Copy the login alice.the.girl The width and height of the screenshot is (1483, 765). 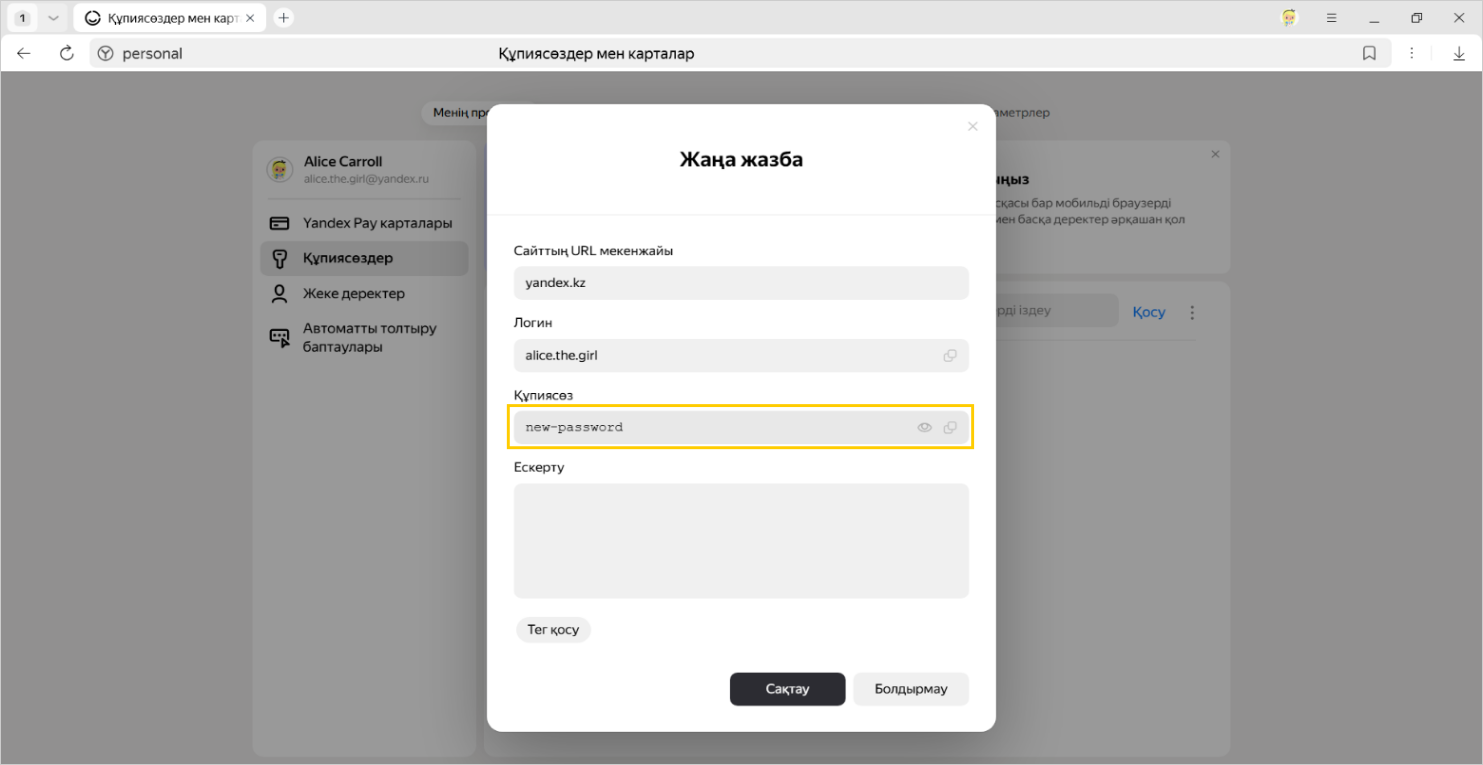click(950, 356)
